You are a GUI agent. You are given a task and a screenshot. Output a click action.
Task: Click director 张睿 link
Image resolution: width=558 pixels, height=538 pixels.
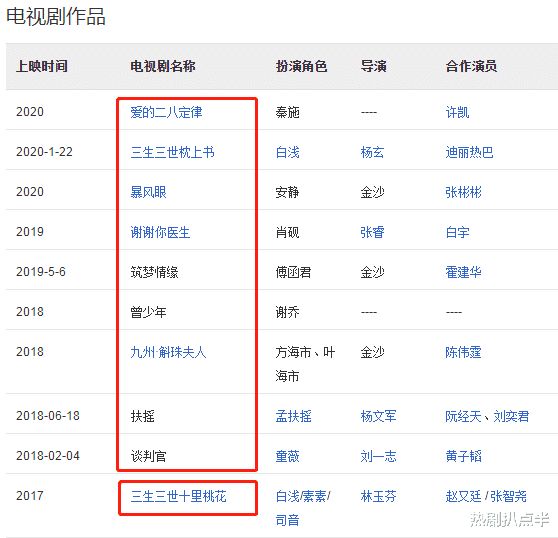pyautogui.click(x=372, y=232)
